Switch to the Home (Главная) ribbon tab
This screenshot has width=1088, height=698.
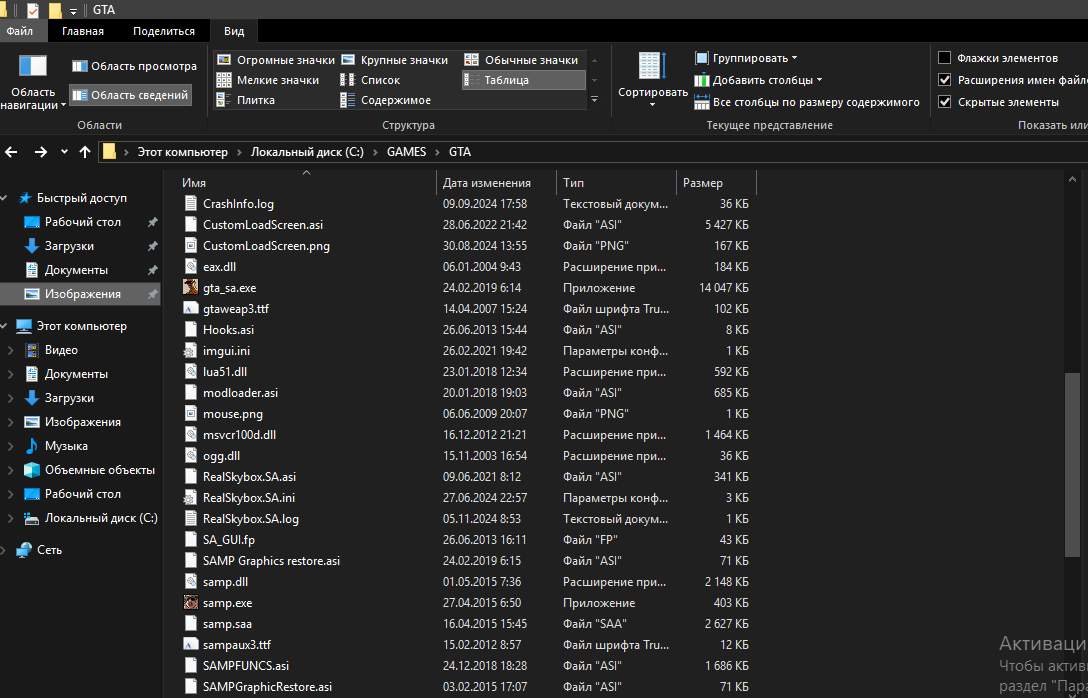coord(82,31)
